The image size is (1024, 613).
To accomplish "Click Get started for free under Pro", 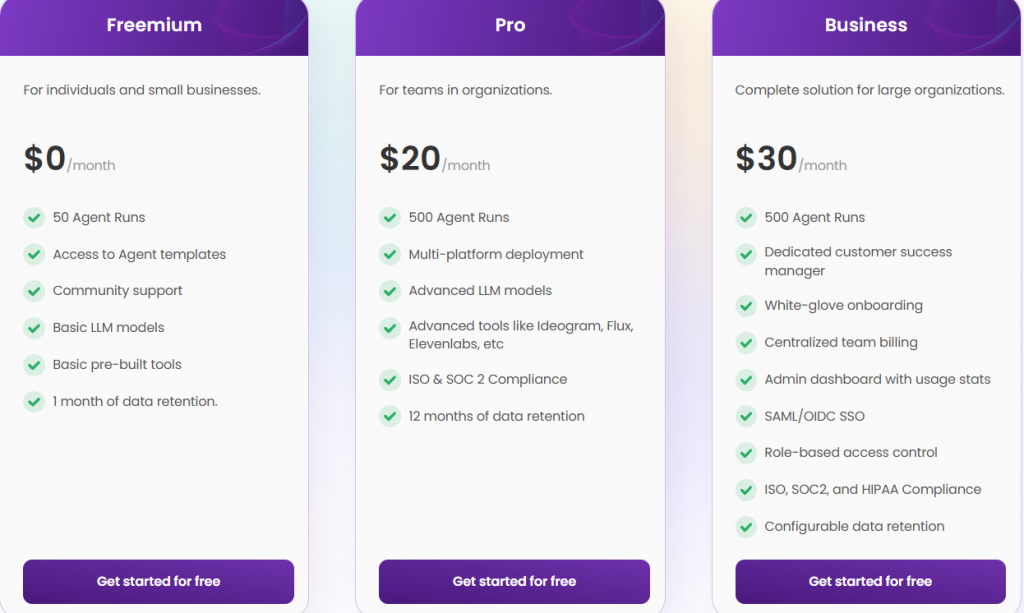I will tap(513, 581).
